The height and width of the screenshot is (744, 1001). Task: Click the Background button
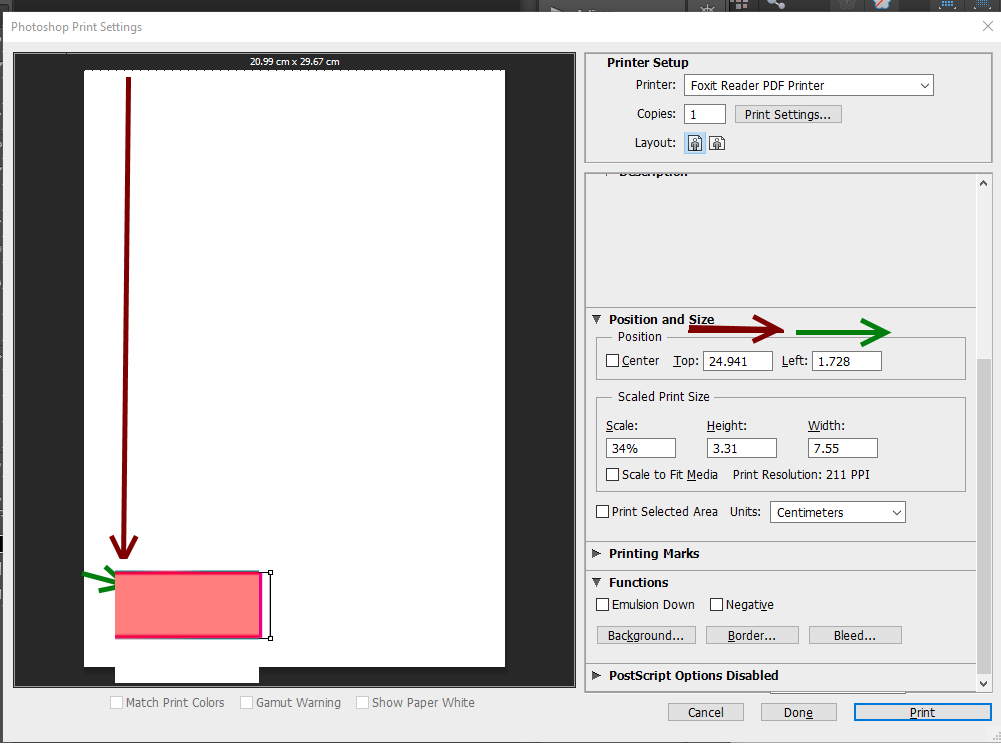point(646,635)
